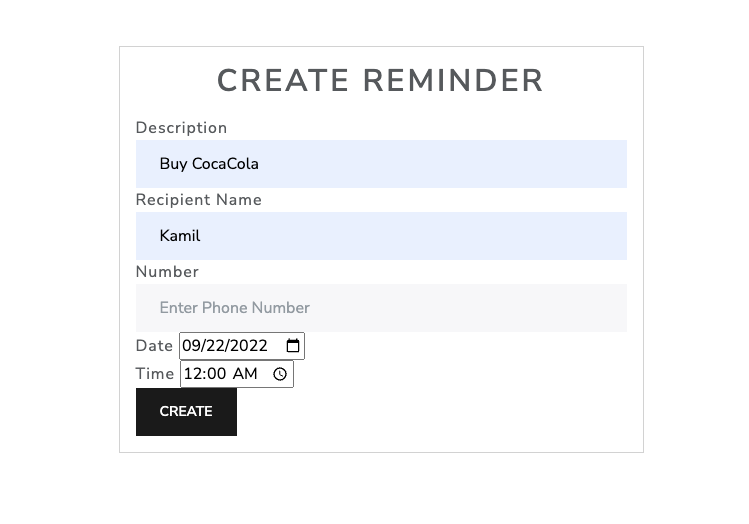This screenshot has height=524, width=749.
Task: Select the year segment 2022 in Date
Action: [249, 346]
